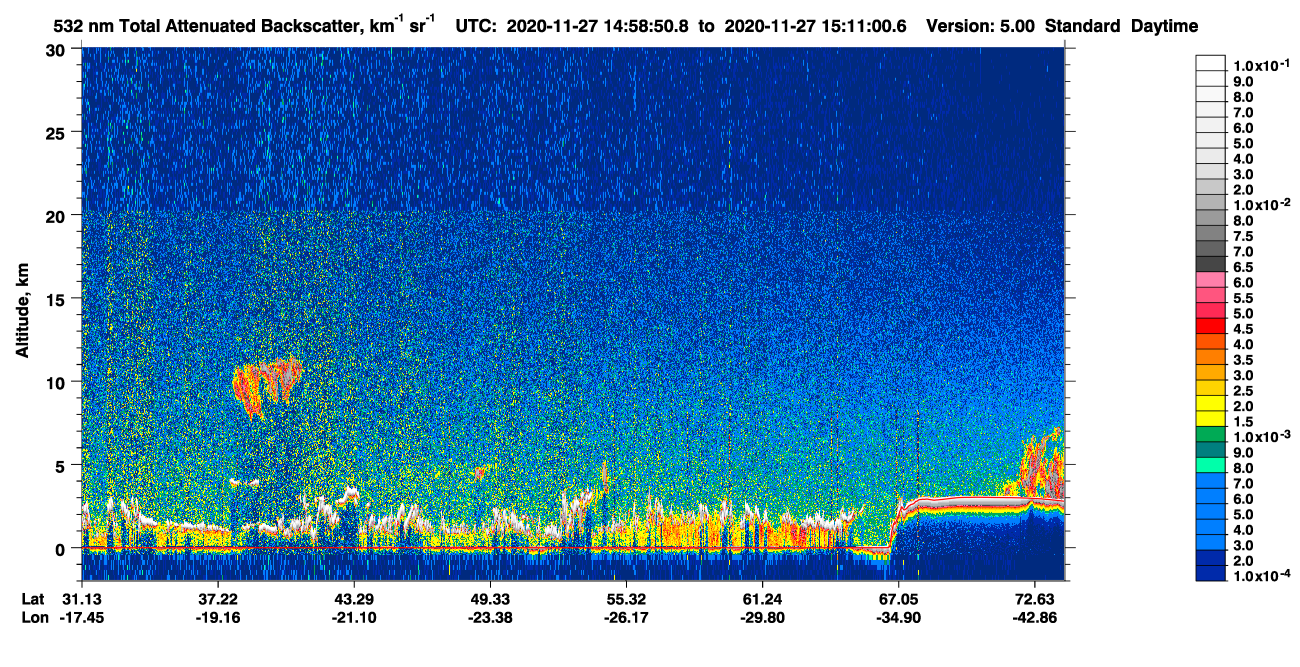
Task: Click the 1.0x10^-2 colorbar label
Action: pyautogui.click(x=1260, y=206)
